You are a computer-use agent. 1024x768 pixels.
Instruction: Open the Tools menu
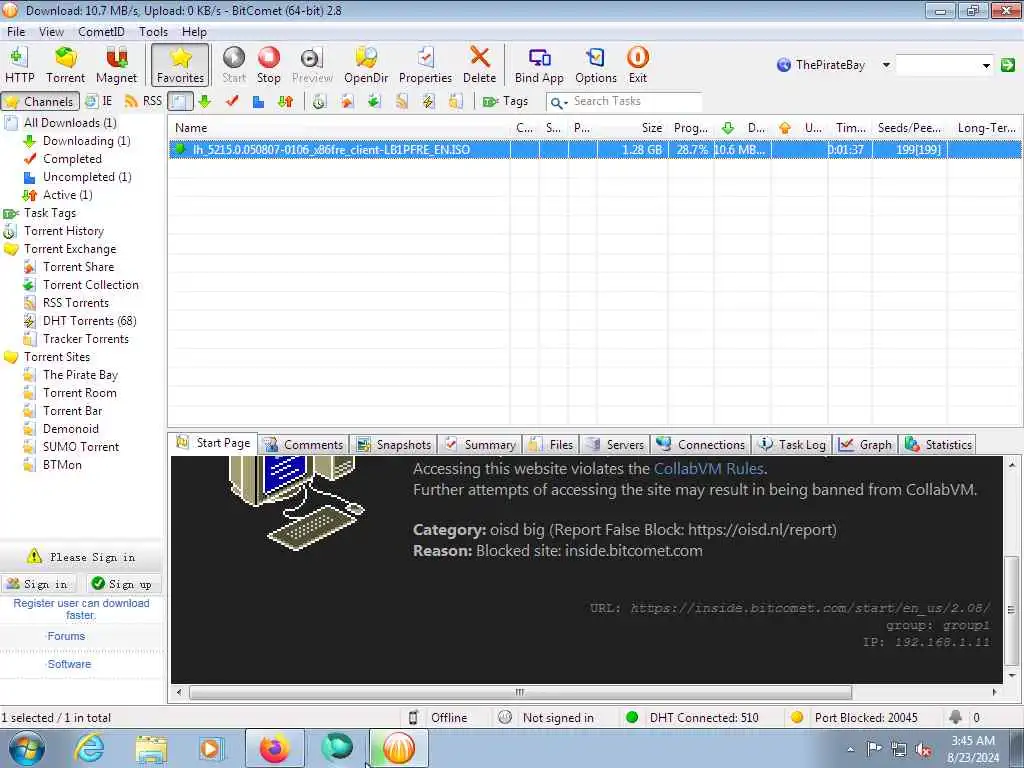pos(153,31)
